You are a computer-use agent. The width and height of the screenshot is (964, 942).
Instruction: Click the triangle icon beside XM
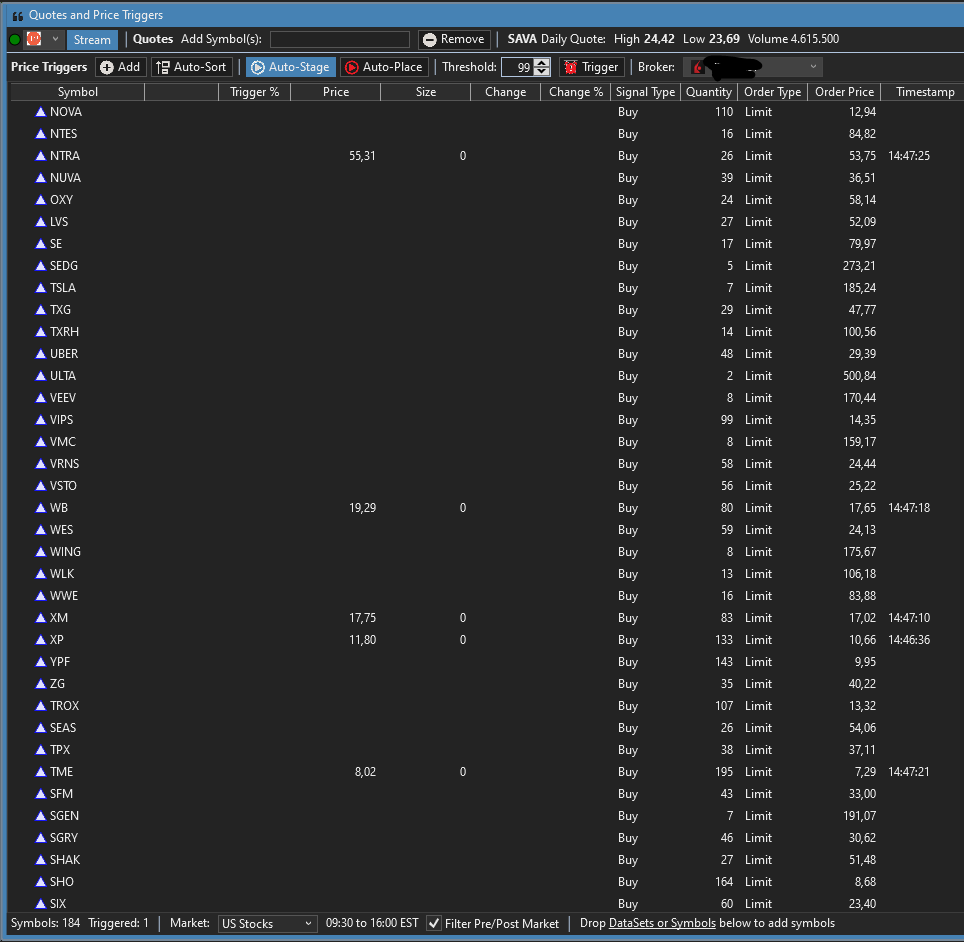pos(41,618)
